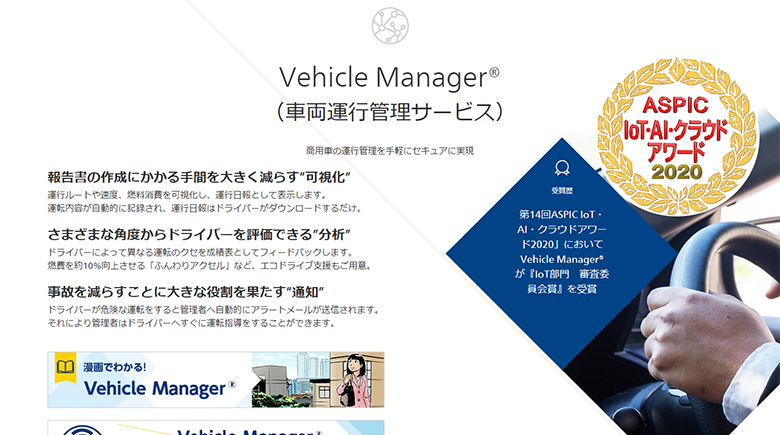The image size is (780, 435).
Task: Click the Vehicle Manager® page title
Action: pyautogui.click(x=389, y=78)
